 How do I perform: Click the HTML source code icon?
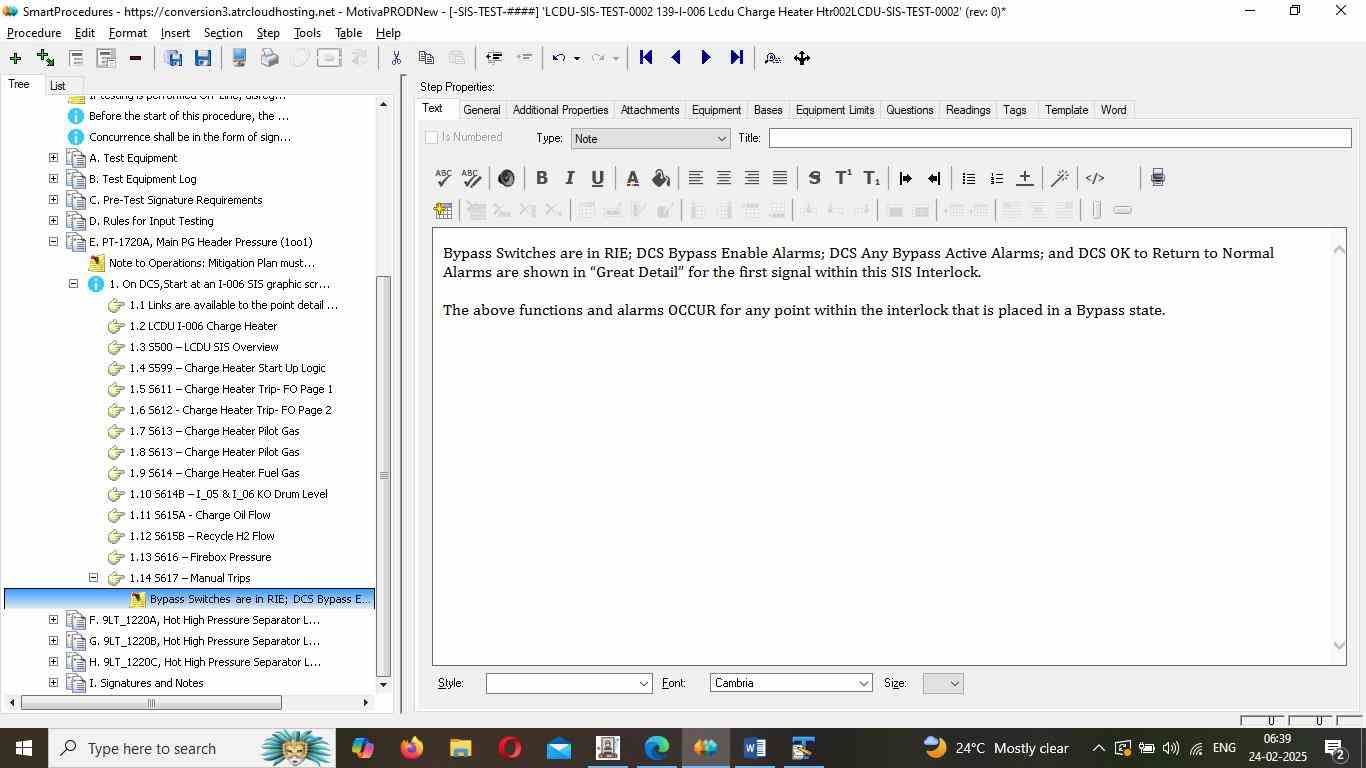coord(1095,178)
